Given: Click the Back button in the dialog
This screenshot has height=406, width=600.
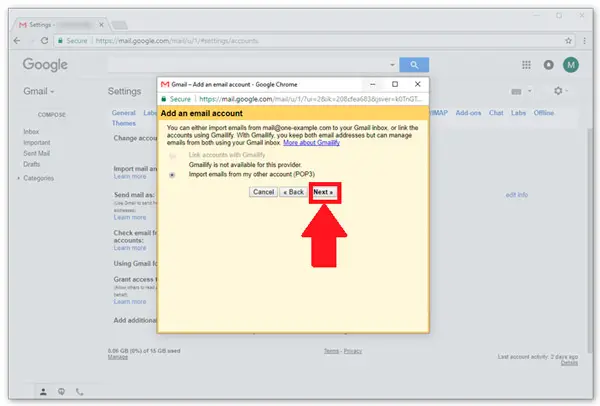Looking at the screenshot, I should pos(293,192).
